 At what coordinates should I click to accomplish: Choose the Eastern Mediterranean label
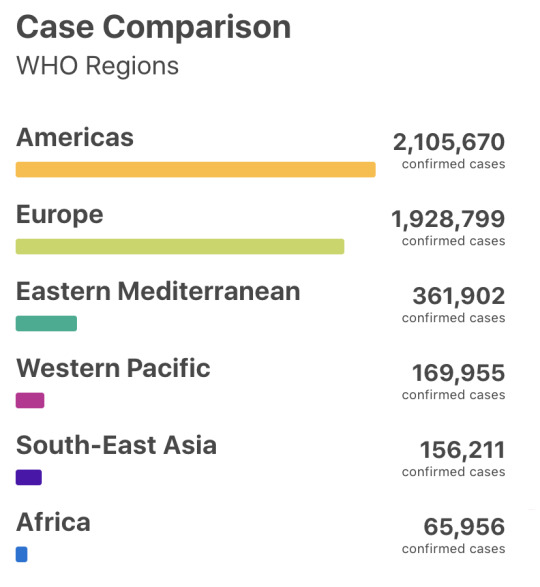(x=158, y=291)
